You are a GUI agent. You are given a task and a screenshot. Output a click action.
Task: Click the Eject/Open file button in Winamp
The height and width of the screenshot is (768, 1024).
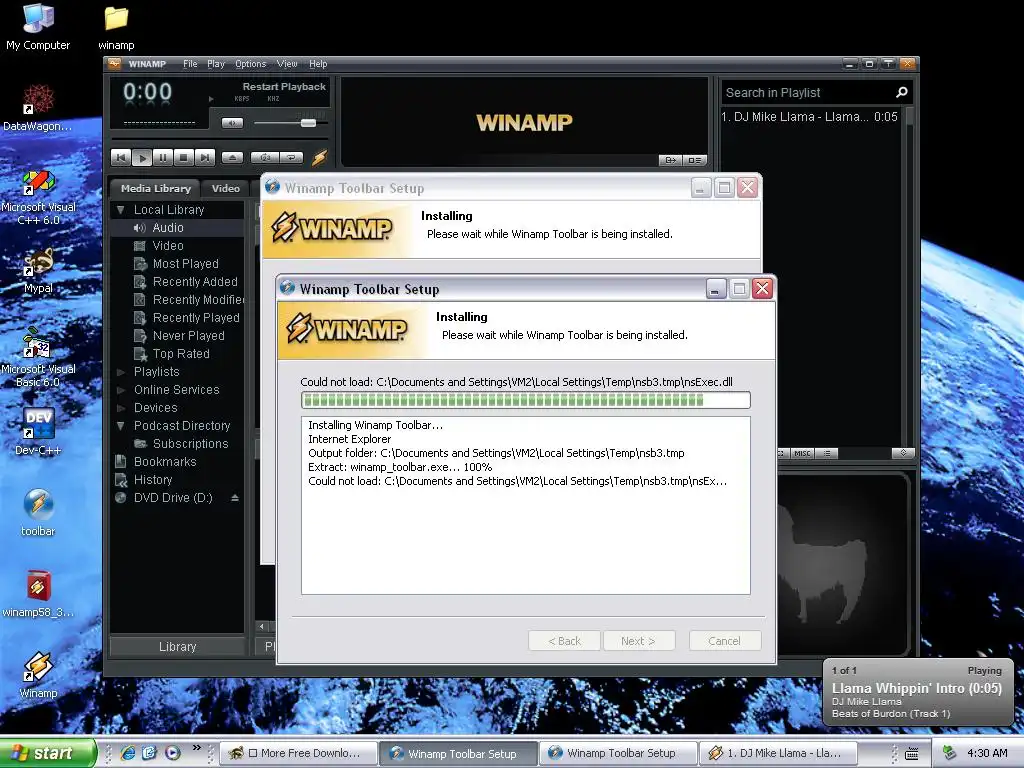click(x=232, y=157)
